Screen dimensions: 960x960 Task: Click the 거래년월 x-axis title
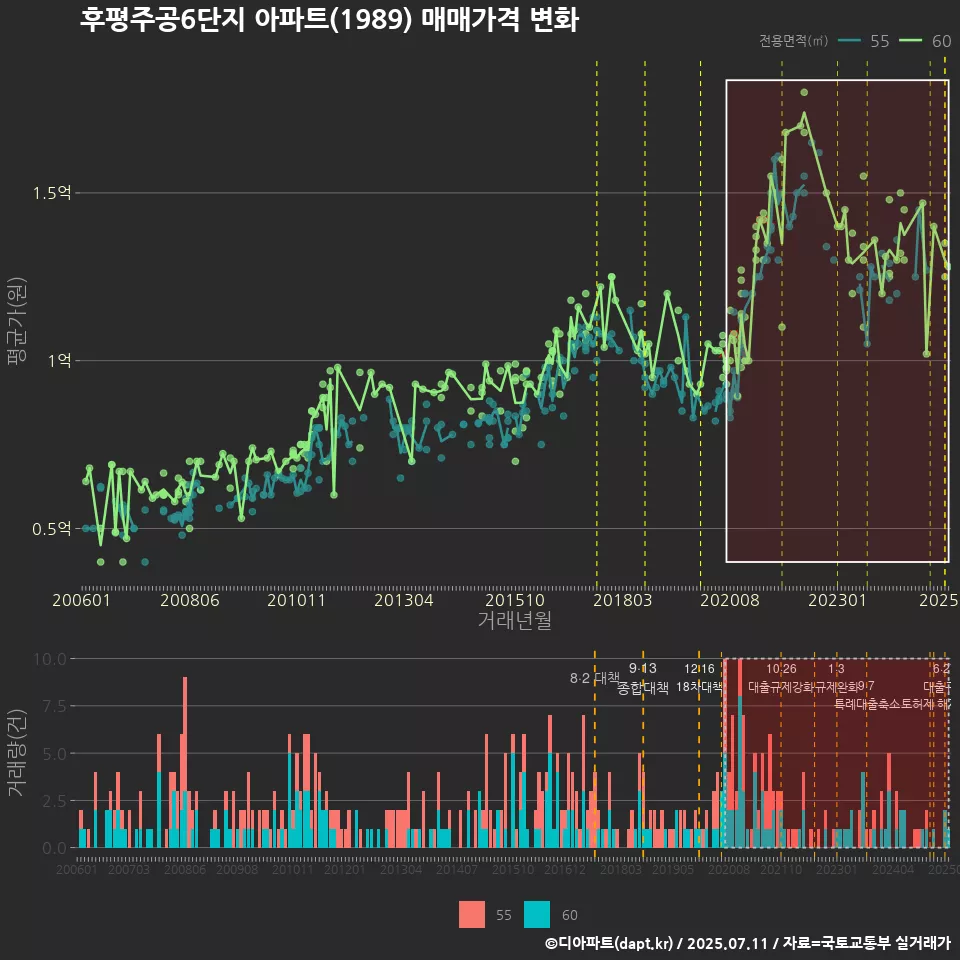click(x=515, y=620)
